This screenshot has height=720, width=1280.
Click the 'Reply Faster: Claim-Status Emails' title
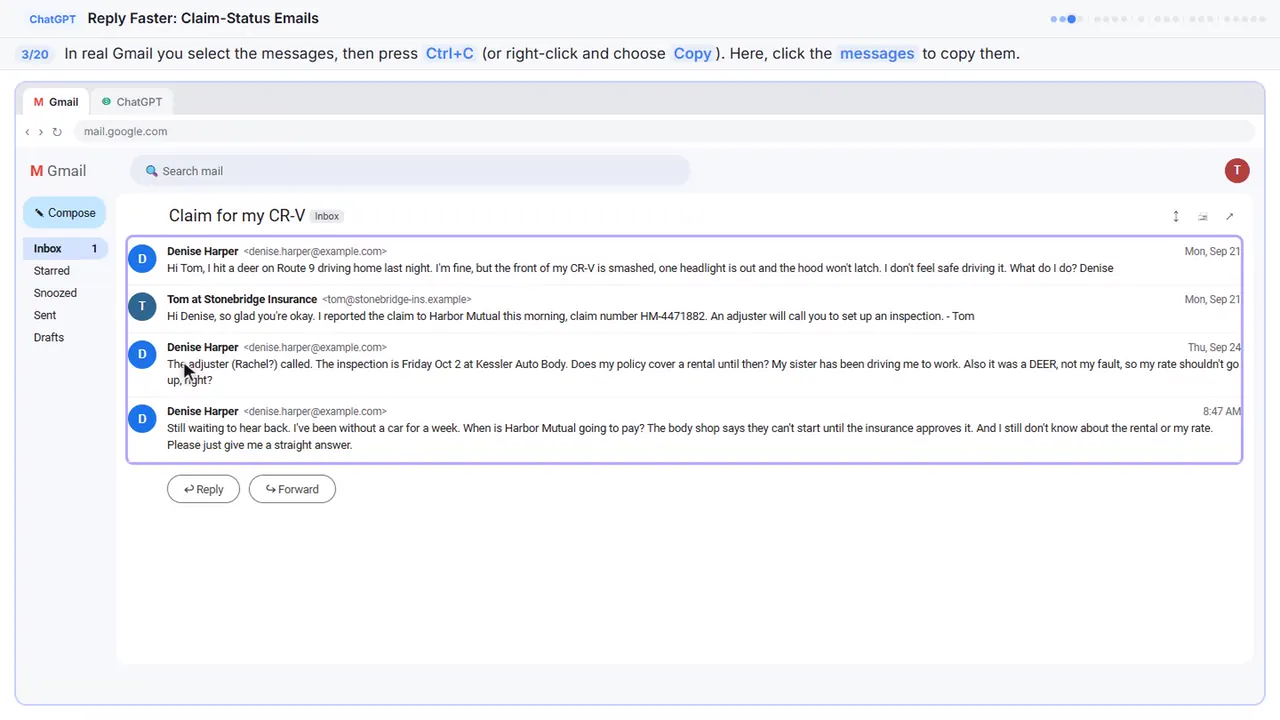(203, 18)
